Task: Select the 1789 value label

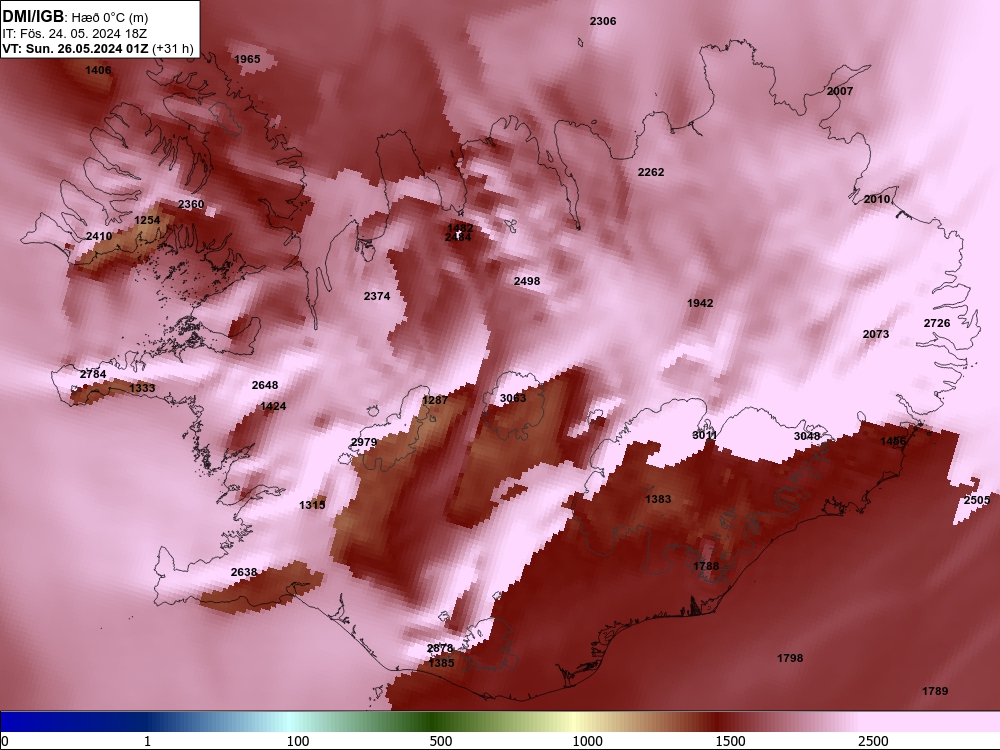Action: point(934,691)
